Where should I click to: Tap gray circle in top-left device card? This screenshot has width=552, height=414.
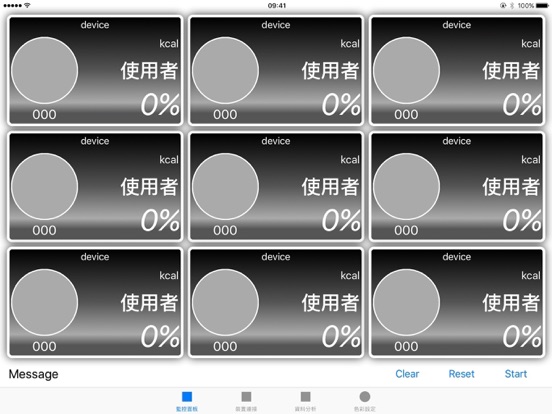44,70
